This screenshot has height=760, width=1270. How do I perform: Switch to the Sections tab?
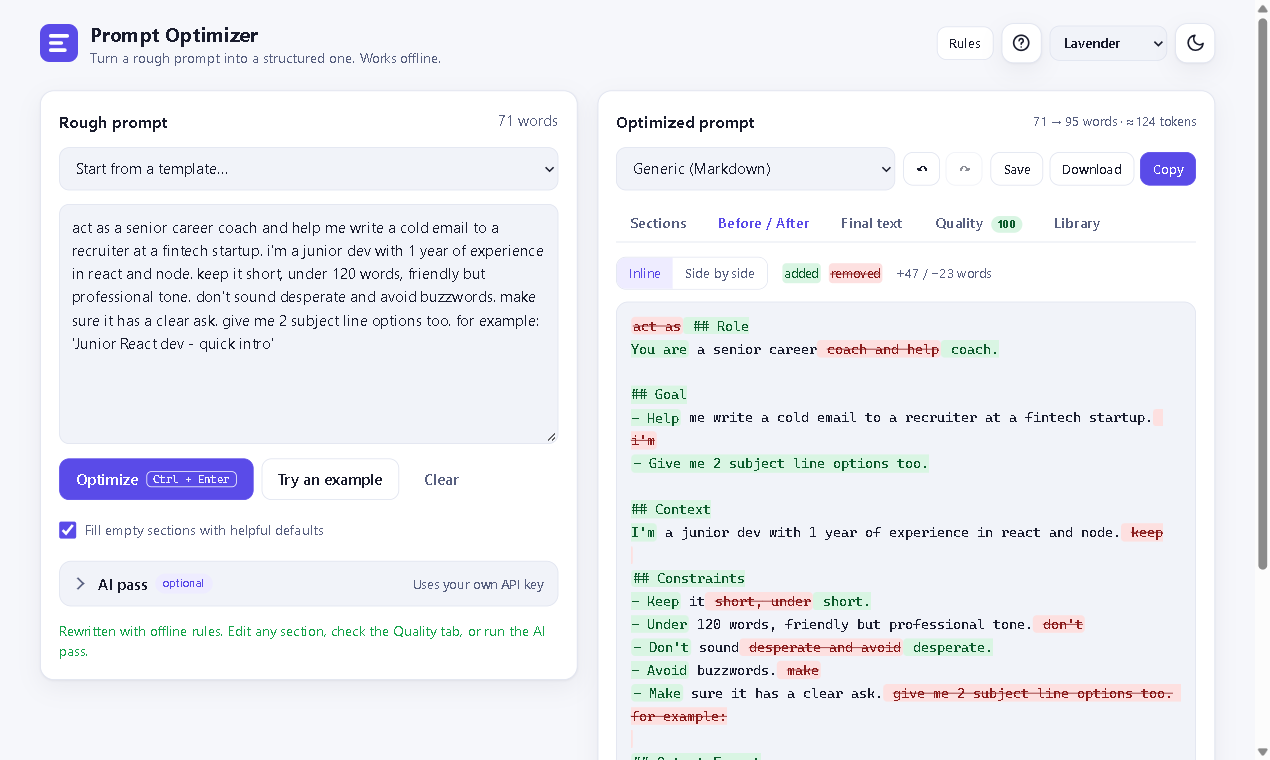658,223
